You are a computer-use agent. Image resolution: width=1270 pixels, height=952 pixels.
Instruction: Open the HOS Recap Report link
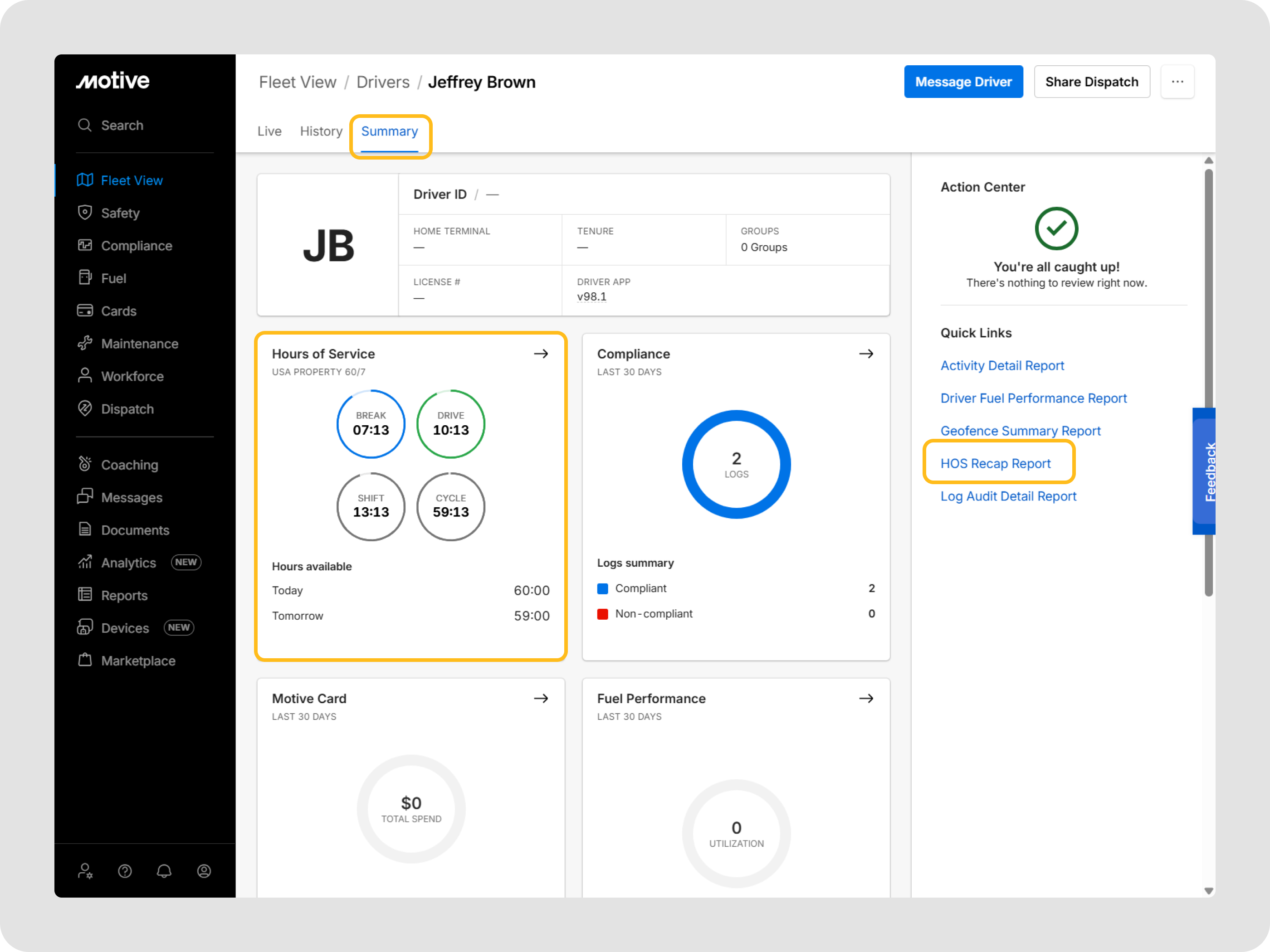coord(995,463)
